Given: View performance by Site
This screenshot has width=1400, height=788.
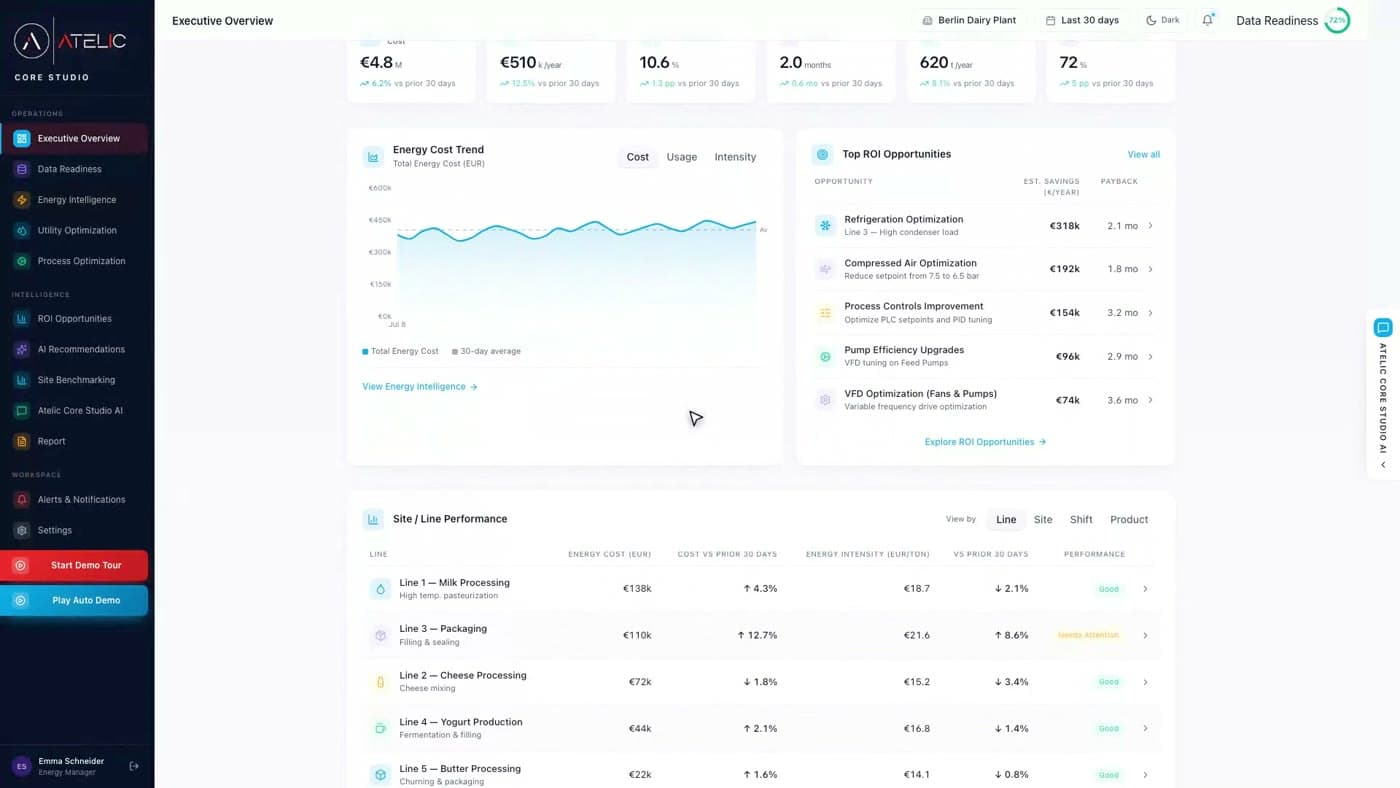Looking at the screenshot, I should click(x=1043, y=519).
